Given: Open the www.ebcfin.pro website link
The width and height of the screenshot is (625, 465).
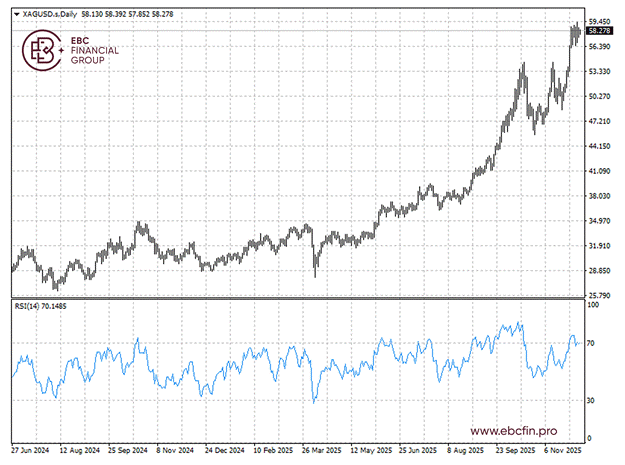Looking at the screenshot, I should coord(513,430).
